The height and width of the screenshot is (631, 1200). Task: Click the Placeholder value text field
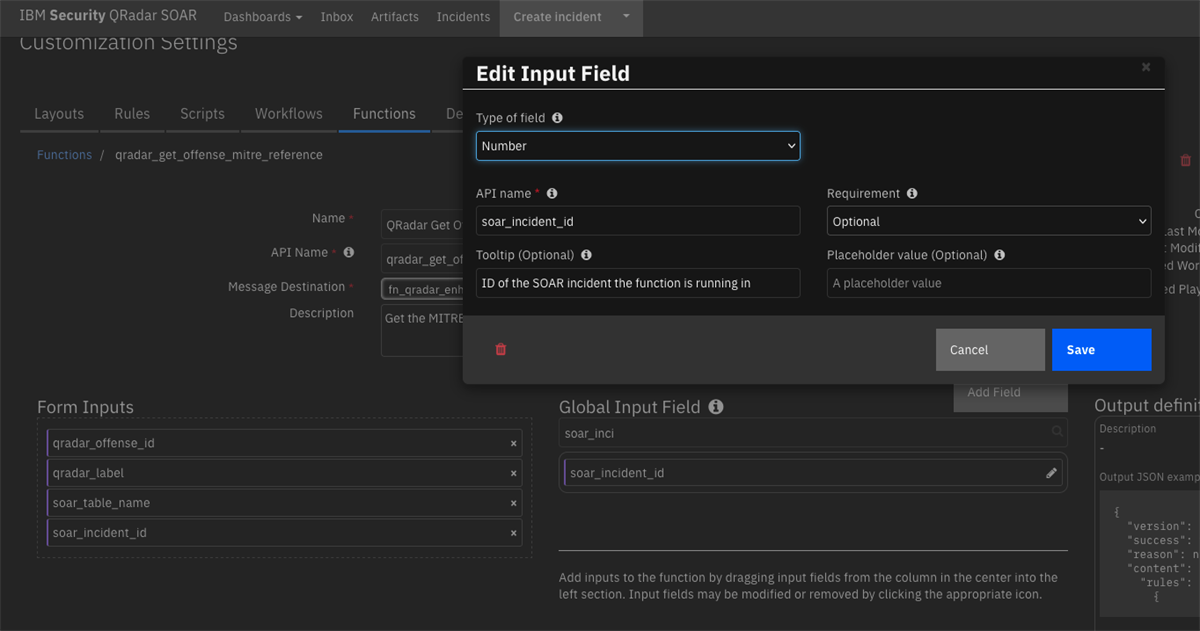(x=988, y=283)
